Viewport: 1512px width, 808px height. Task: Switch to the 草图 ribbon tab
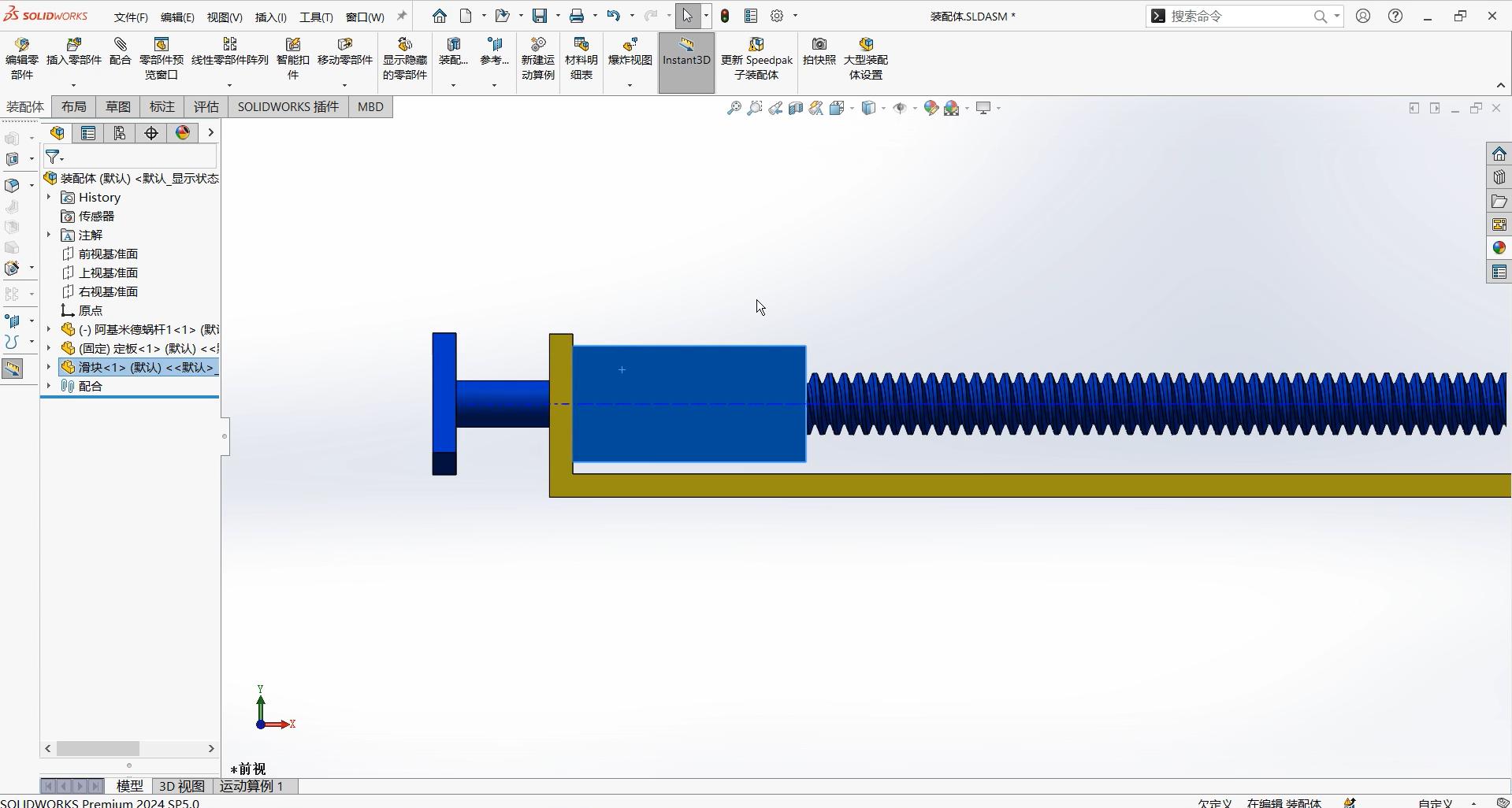[x=118, y=107]
